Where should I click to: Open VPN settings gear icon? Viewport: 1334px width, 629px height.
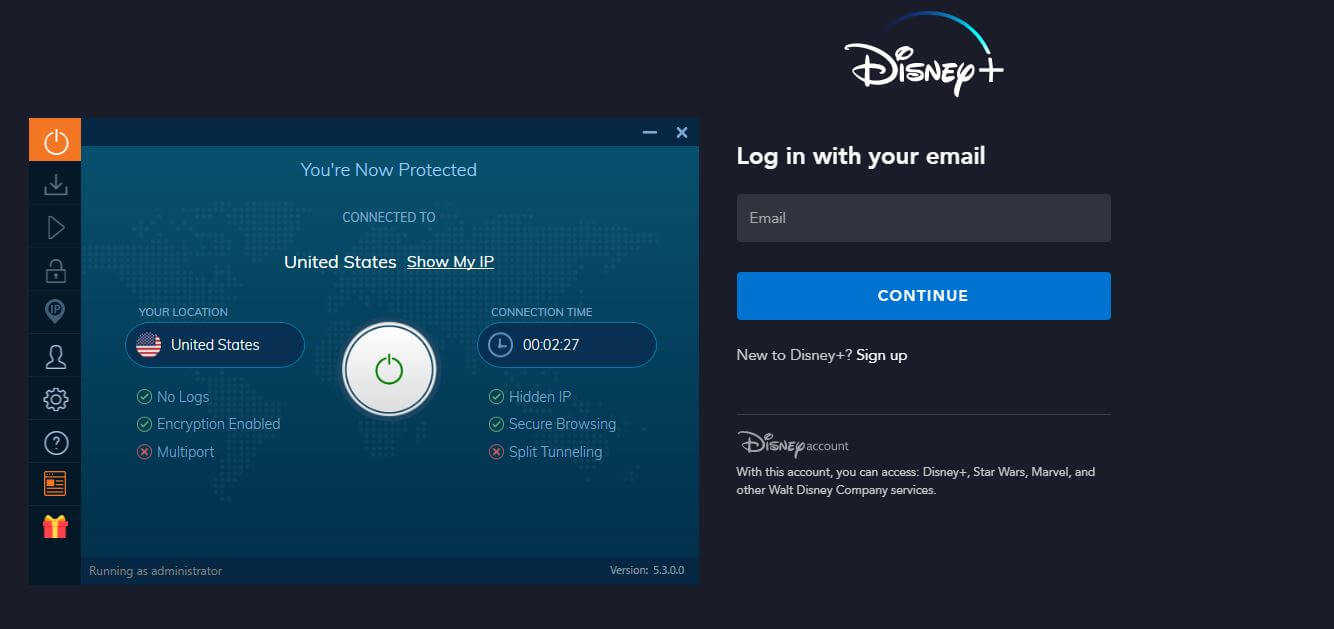(56, 400)
